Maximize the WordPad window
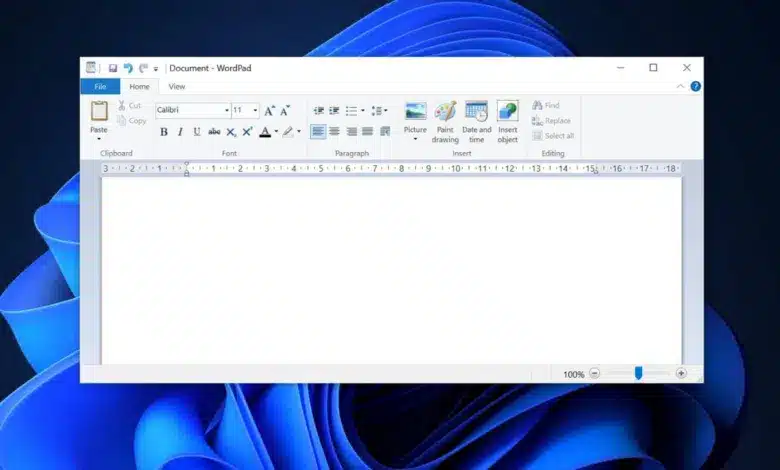780x470 pixels. tap(653, 68)
